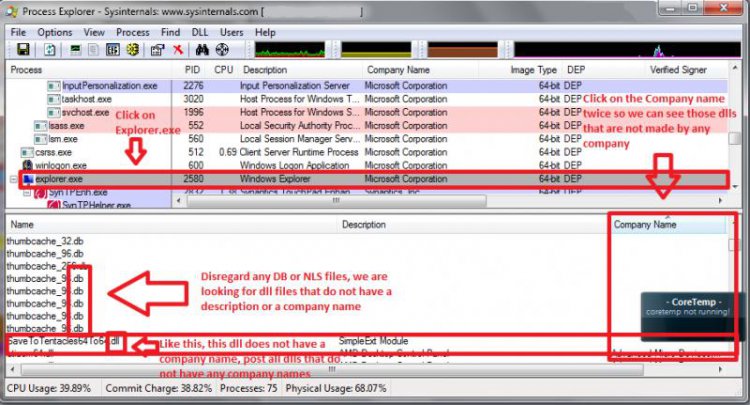The height and width of the screenshot is (405, 750).
Task: Click the lower pane horizontal scrollbar left arrow
Action: [x=12, y=370]
